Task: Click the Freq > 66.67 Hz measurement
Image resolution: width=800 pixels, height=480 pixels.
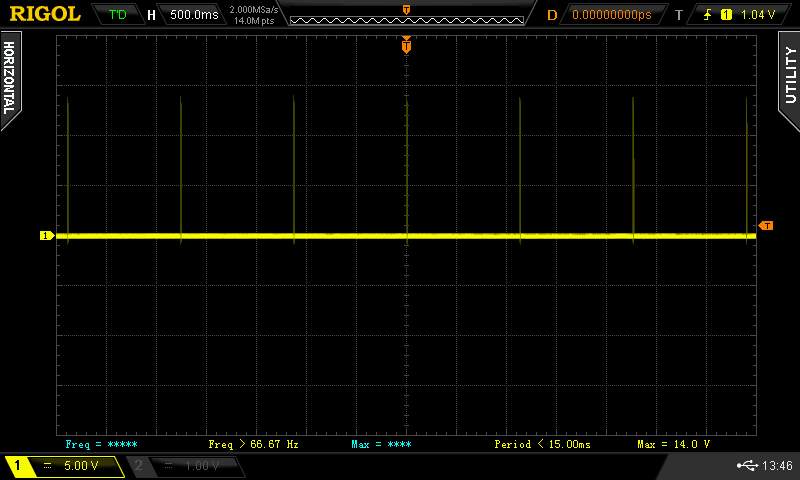Action: point(253,444)
